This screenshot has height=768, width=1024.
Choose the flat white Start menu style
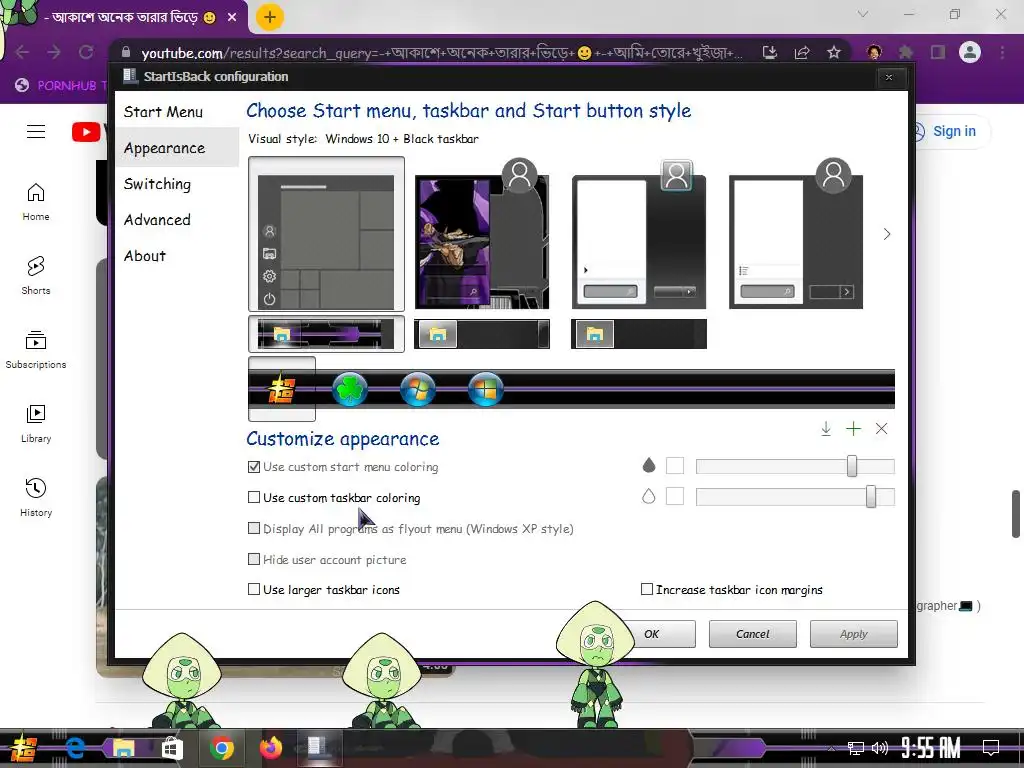click(x=796, y=234)
